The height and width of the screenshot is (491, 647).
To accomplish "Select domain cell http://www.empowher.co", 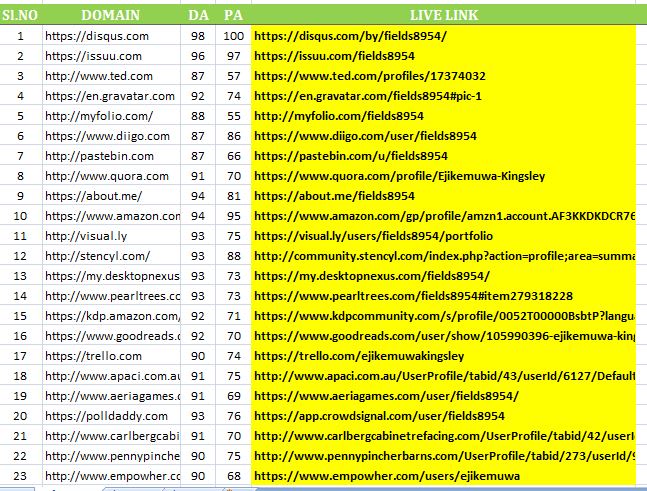I will point(111,476).
